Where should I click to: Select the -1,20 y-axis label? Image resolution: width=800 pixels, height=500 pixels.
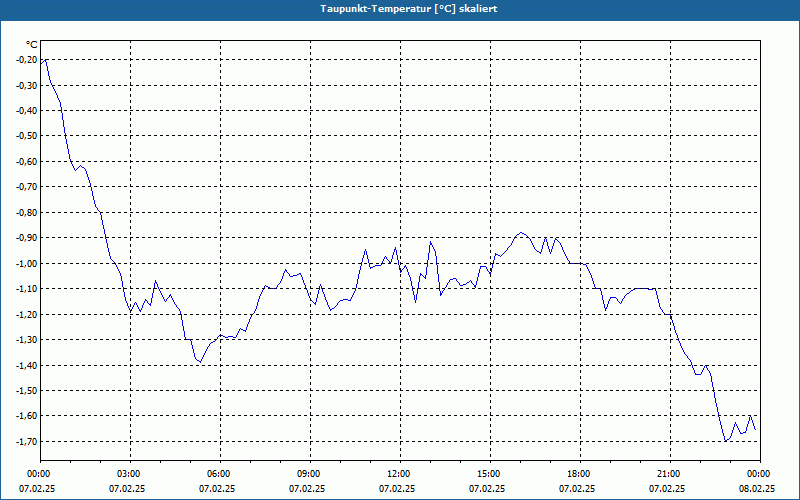click(28, 314)
